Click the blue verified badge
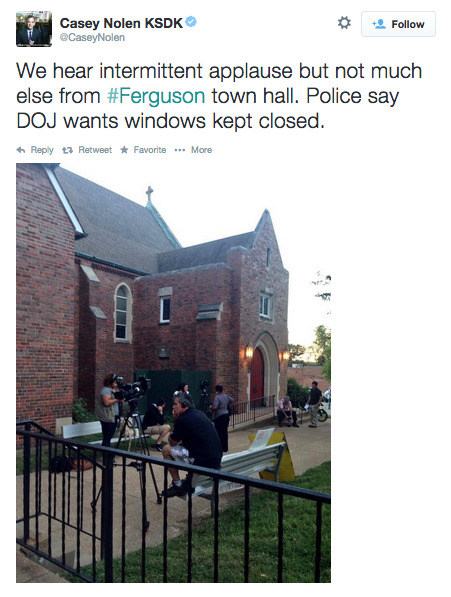This screenshot has width=451, height=597. tap(191, 22)
